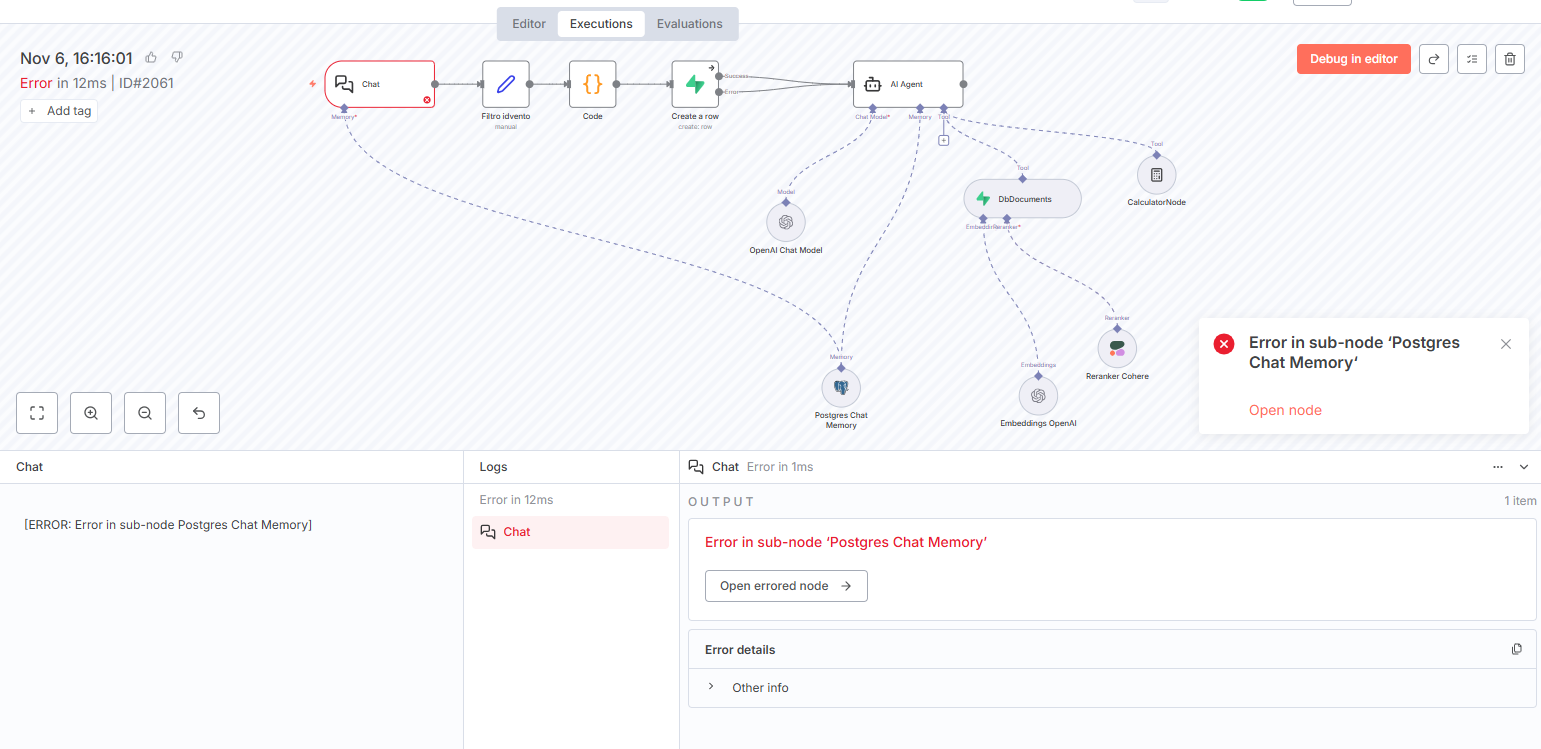This screenshot has height=749, width=1541.
Task: Select the Chat trigger node
Action: pos(380,84)
